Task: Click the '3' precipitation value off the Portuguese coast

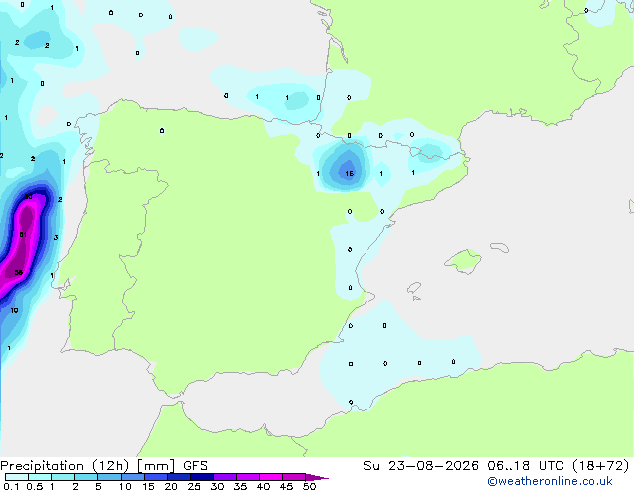Action: (56, 237)
